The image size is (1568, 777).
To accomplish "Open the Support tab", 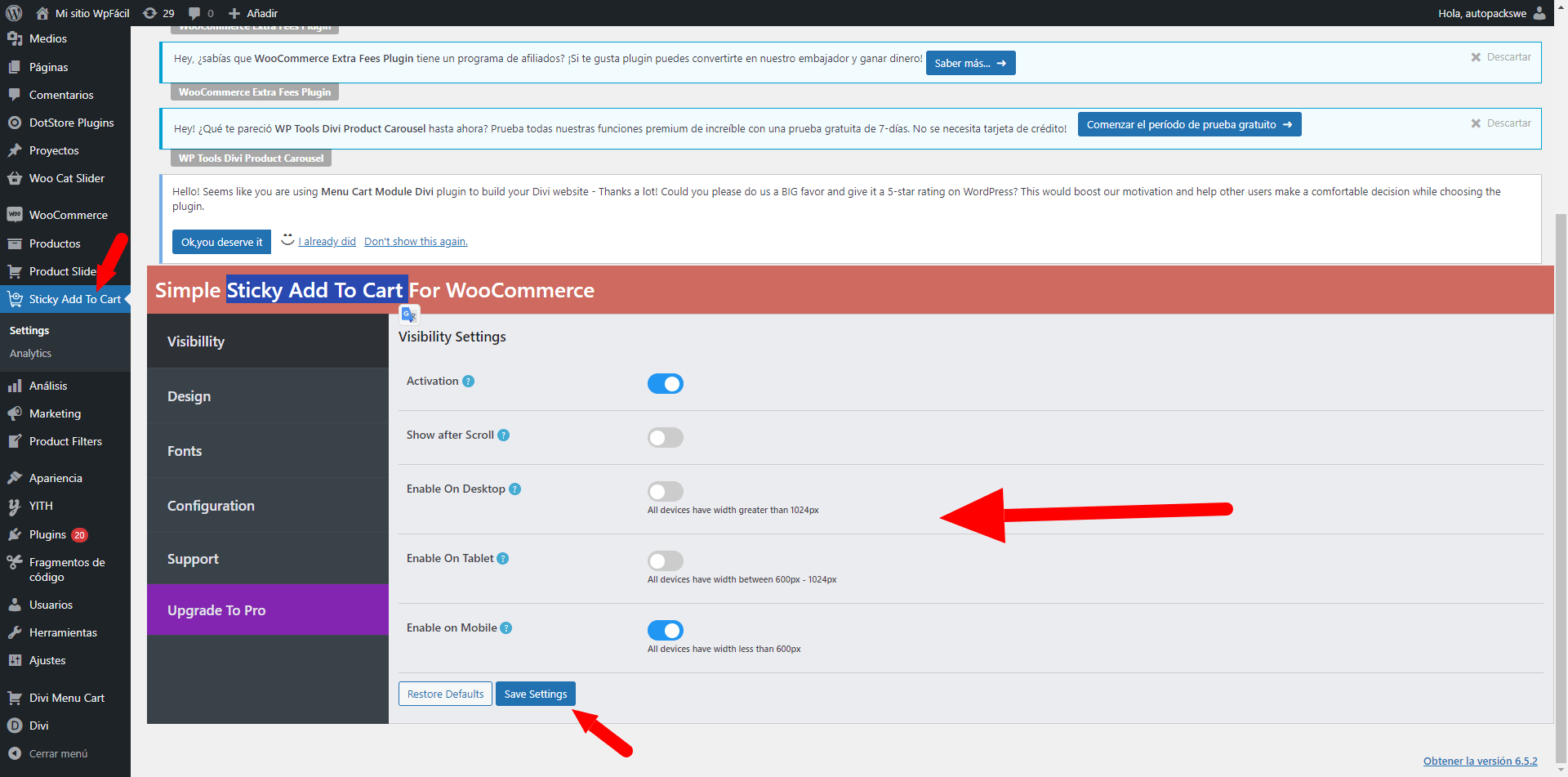I will pos(268,559).
